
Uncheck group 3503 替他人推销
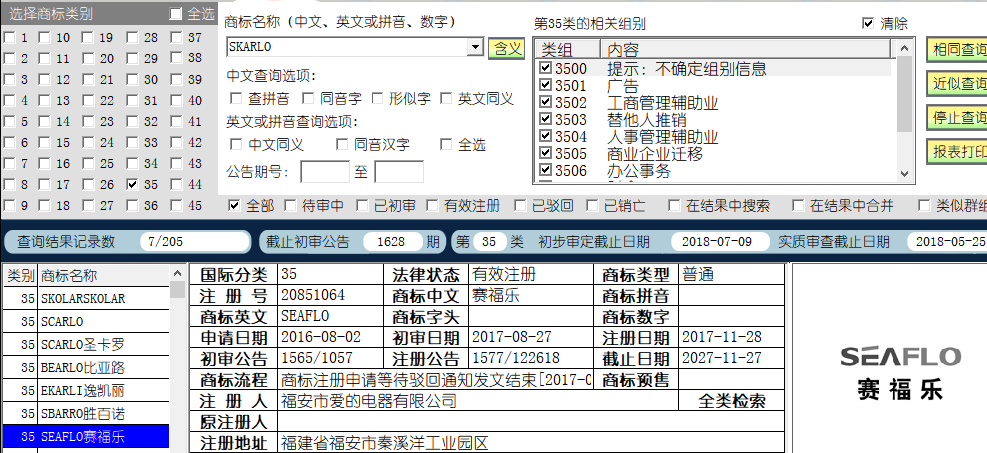point(546,119)
